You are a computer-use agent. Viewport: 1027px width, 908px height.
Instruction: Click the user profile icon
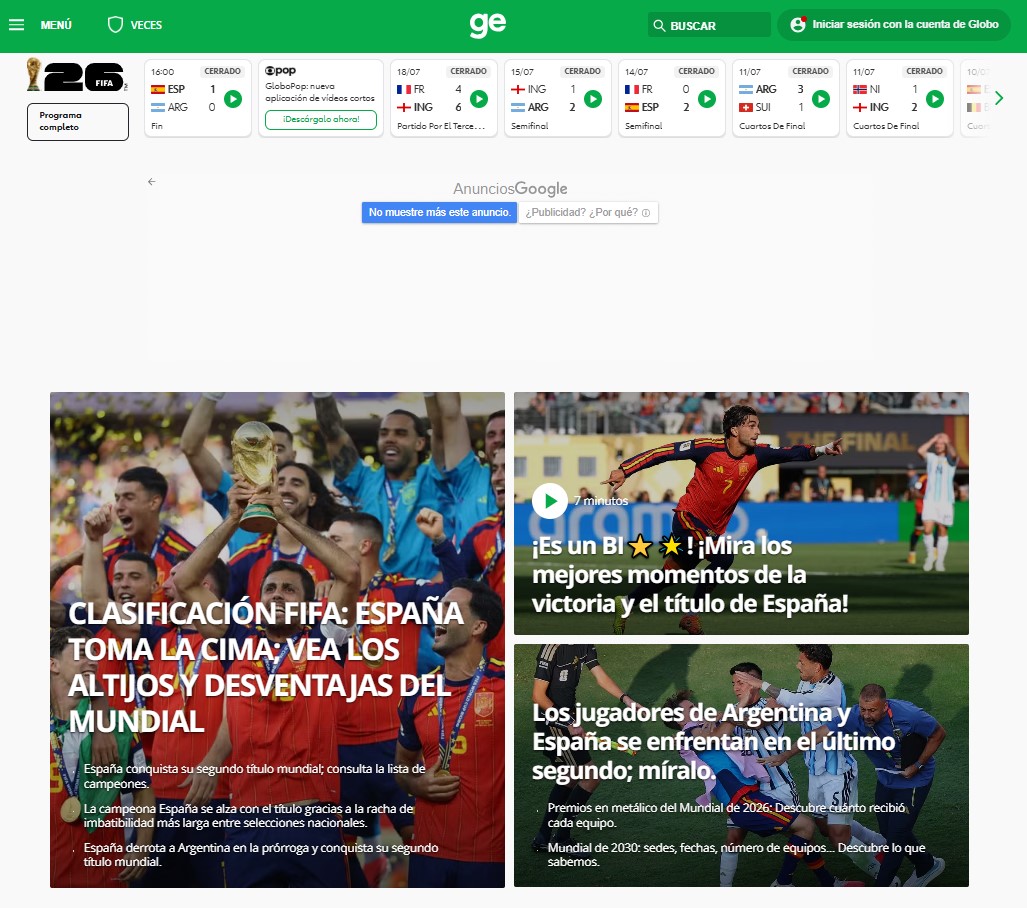pos(798,25)
